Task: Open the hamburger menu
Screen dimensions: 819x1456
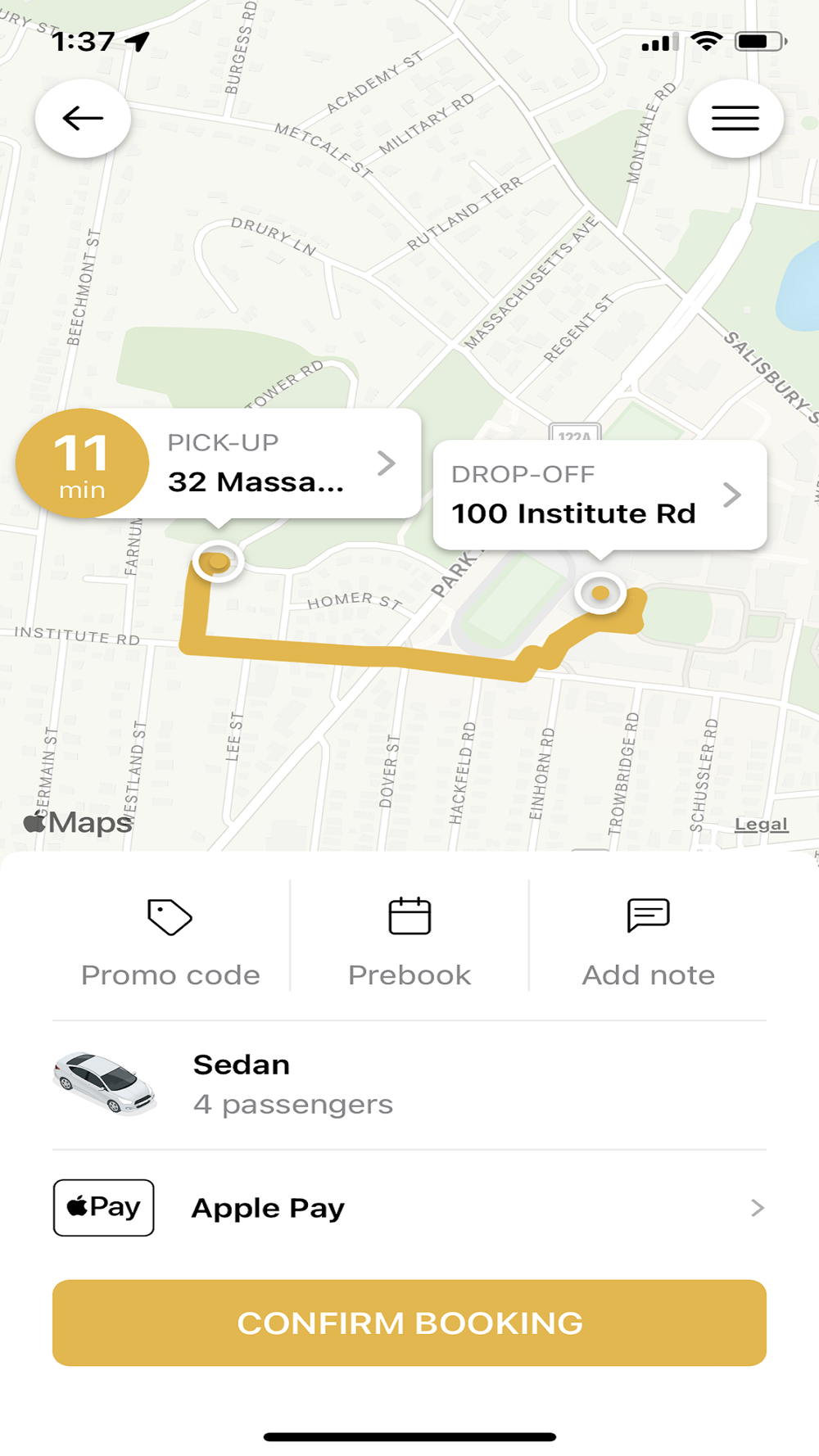Action: coord(735,119)
